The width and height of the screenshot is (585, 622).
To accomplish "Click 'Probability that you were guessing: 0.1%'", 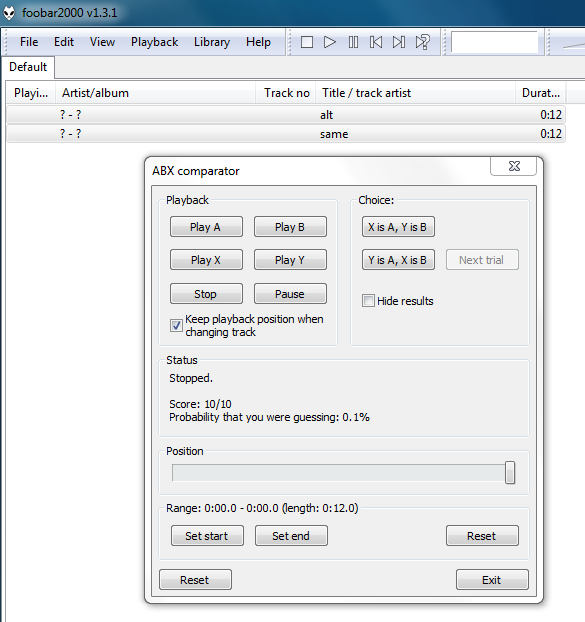I will (x=269, y=417).
